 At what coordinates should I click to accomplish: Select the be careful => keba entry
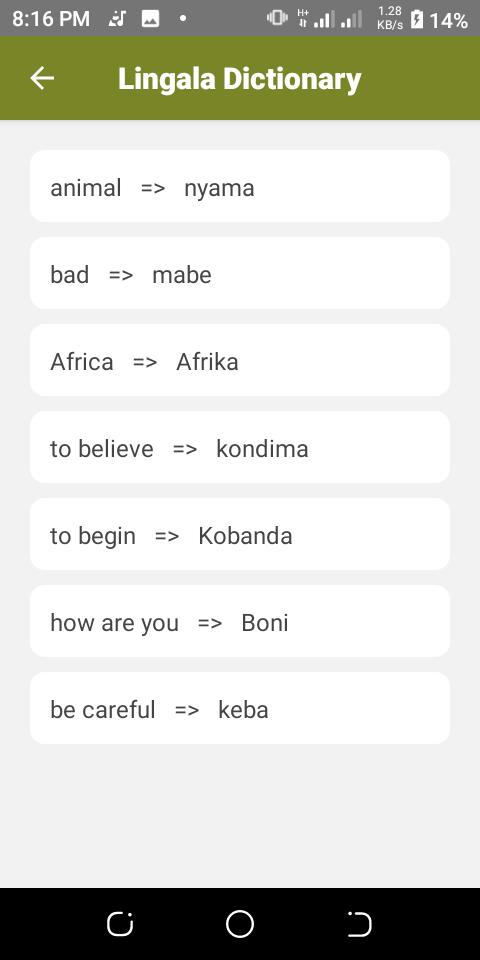[240, 708]
